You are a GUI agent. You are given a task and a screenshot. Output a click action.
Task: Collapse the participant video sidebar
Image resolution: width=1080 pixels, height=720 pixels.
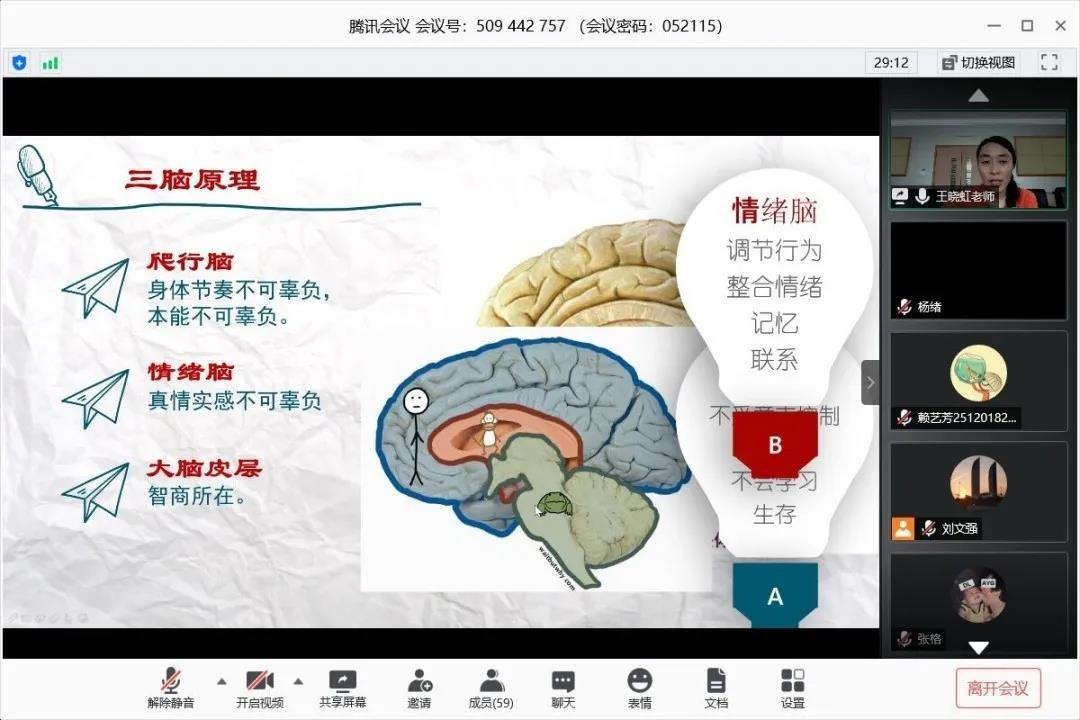tap(870, 382)
